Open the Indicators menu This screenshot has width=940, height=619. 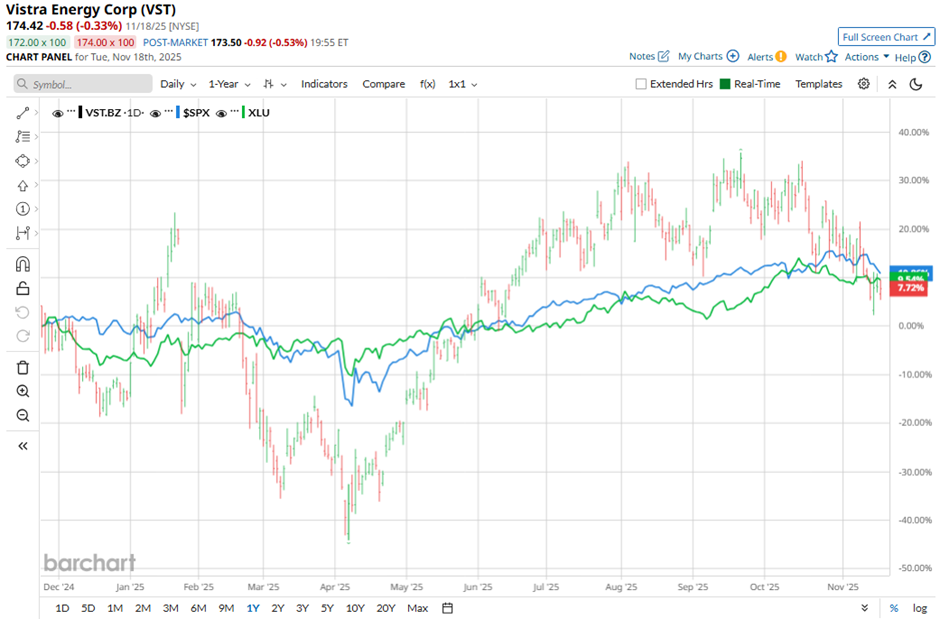[x=324, y=84]
